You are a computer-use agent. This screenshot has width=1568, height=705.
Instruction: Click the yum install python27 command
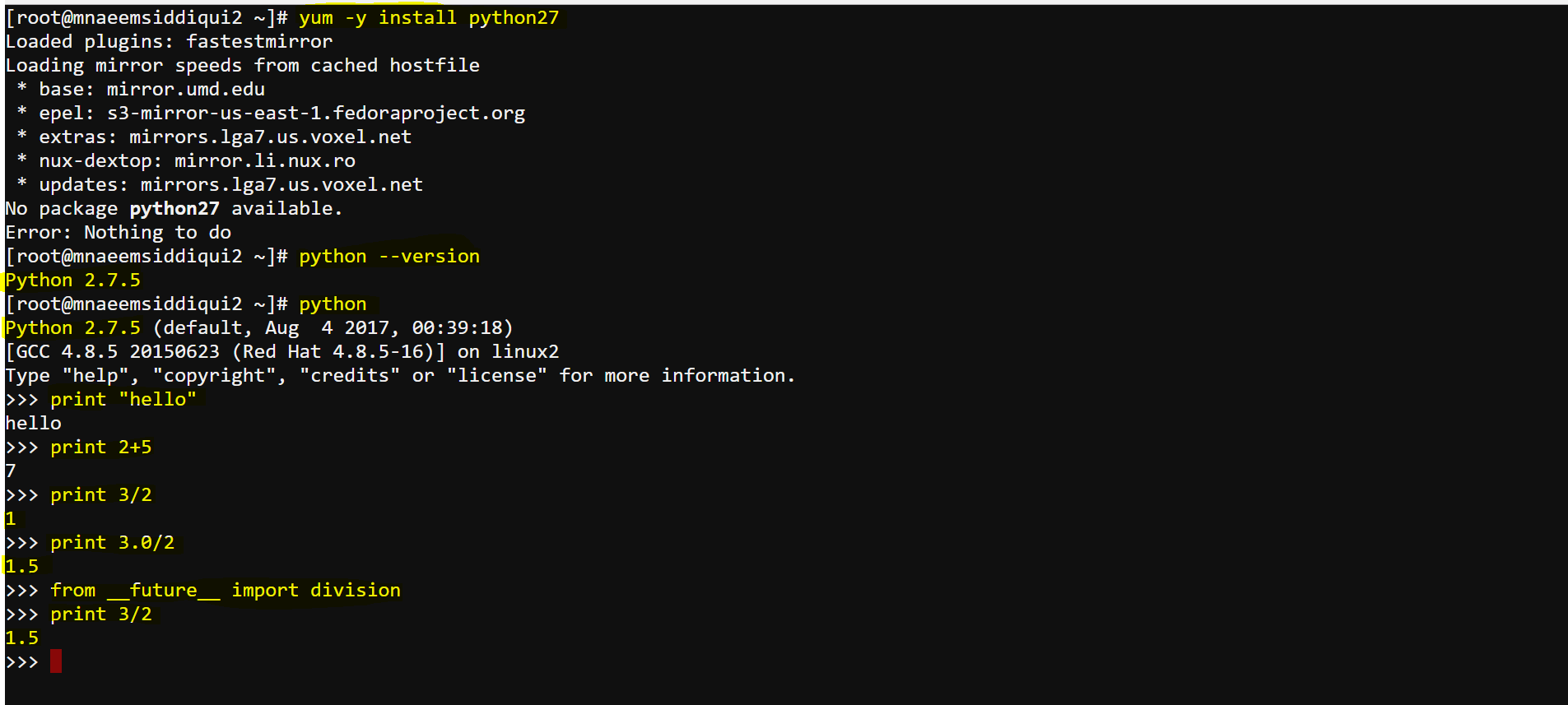click(429, 17)
